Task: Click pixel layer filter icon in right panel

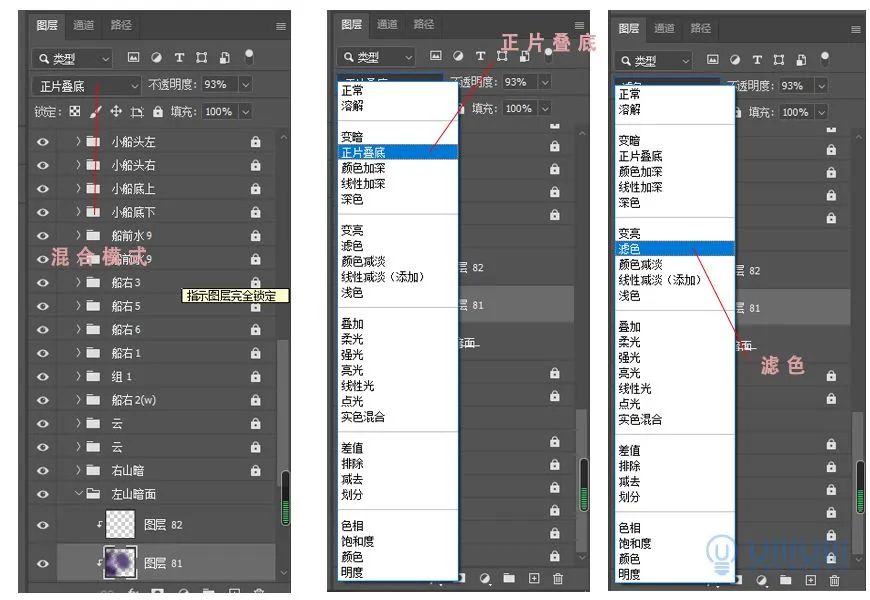Action: click(713, 59)
